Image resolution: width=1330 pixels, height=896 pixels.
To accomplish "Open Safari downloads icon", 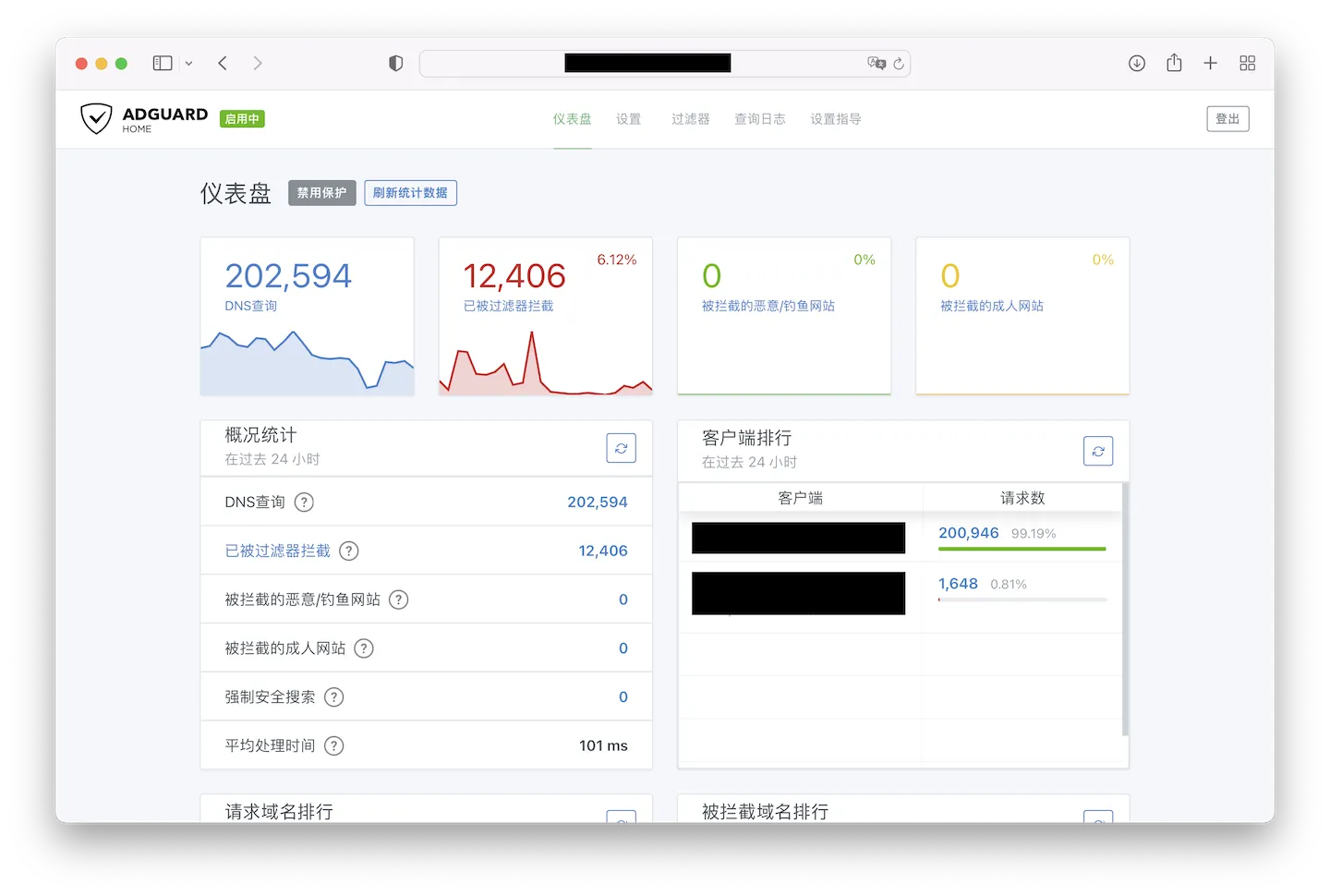I will coord(1137,63).
